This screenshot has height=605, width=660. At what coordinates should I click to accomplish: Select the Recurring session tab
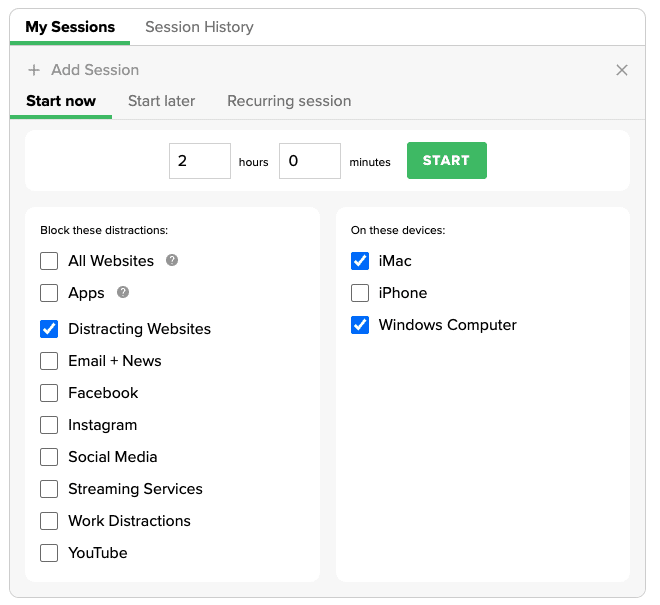pos(289,101)
